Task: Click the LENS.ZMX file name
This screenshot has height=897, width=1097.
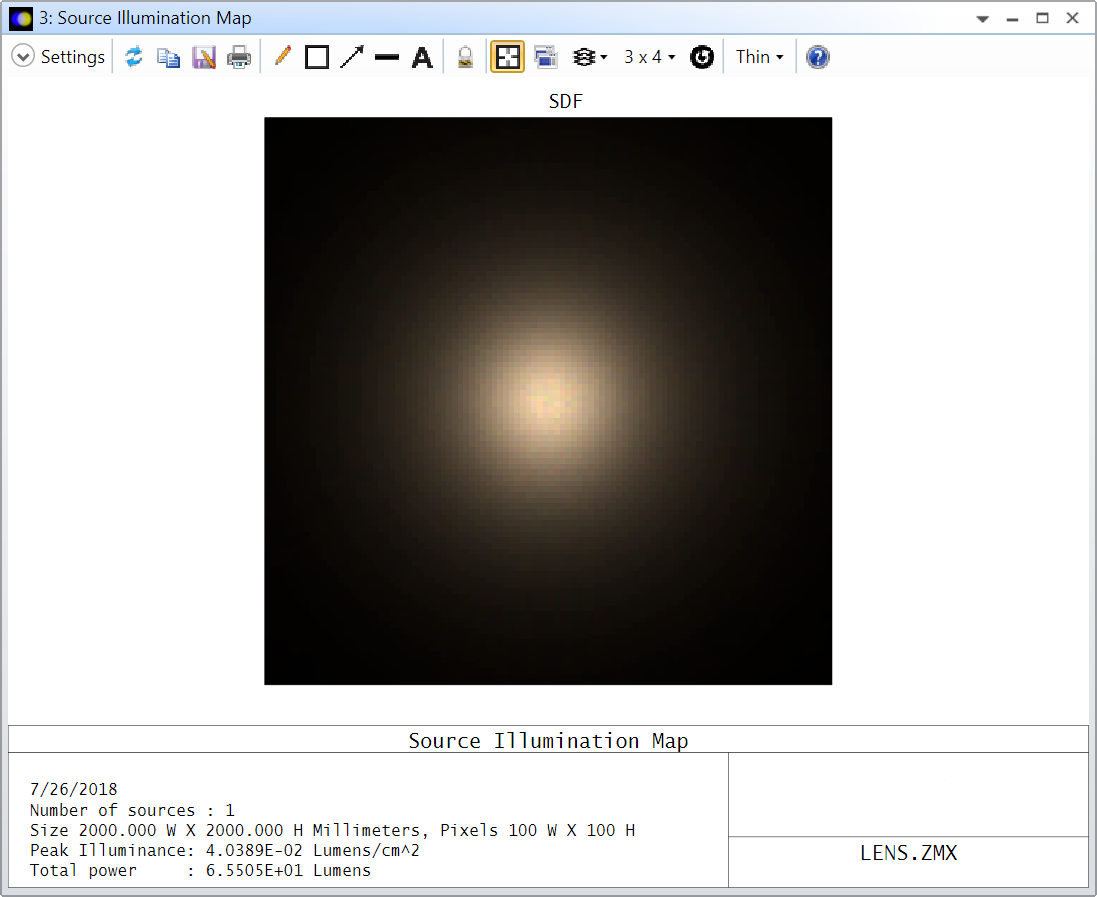Action: click(x=908, y=853)
